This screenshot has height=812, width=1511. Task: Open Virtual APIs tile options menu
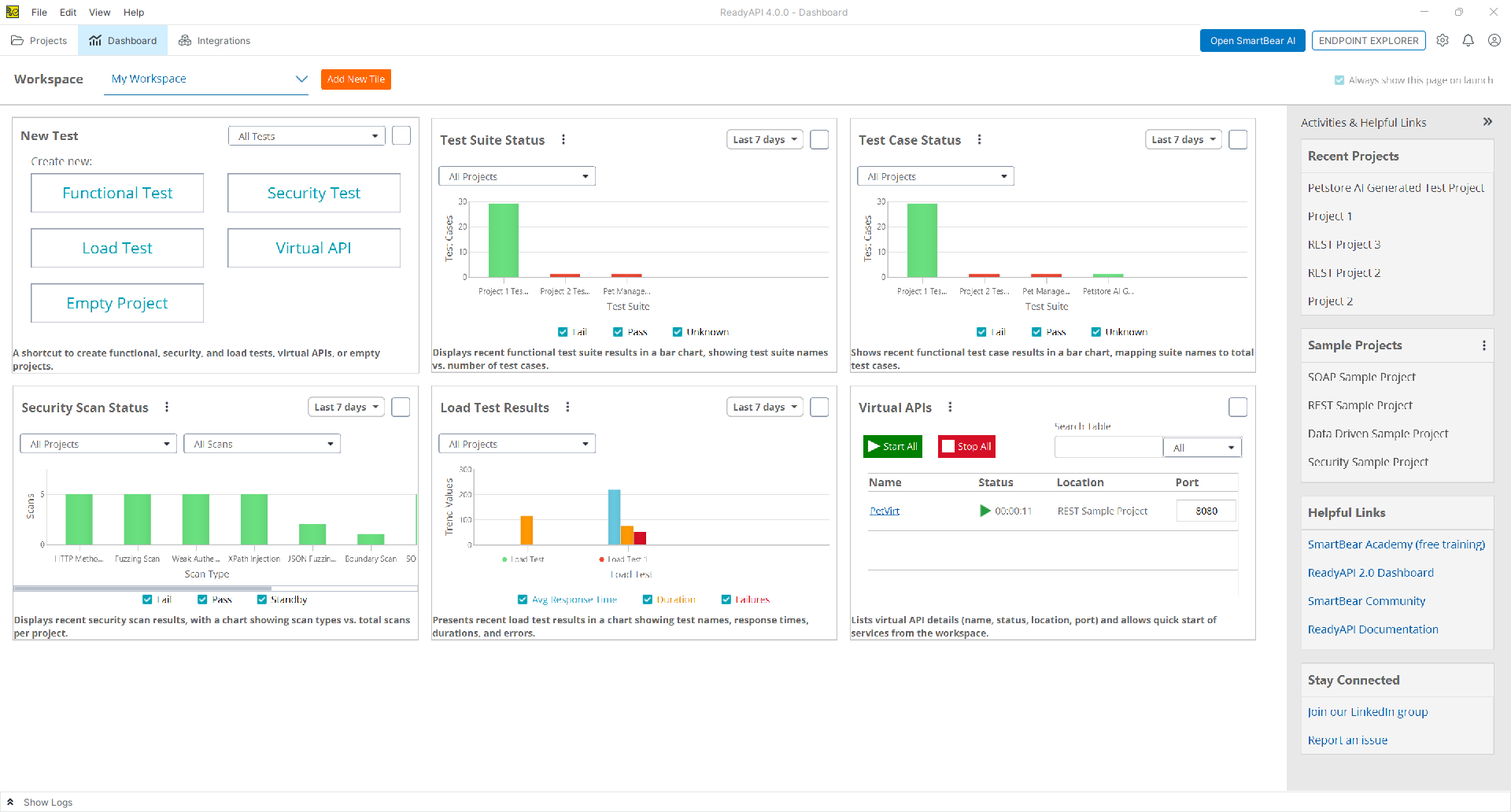pyautogui.click(x=950, y=407)
